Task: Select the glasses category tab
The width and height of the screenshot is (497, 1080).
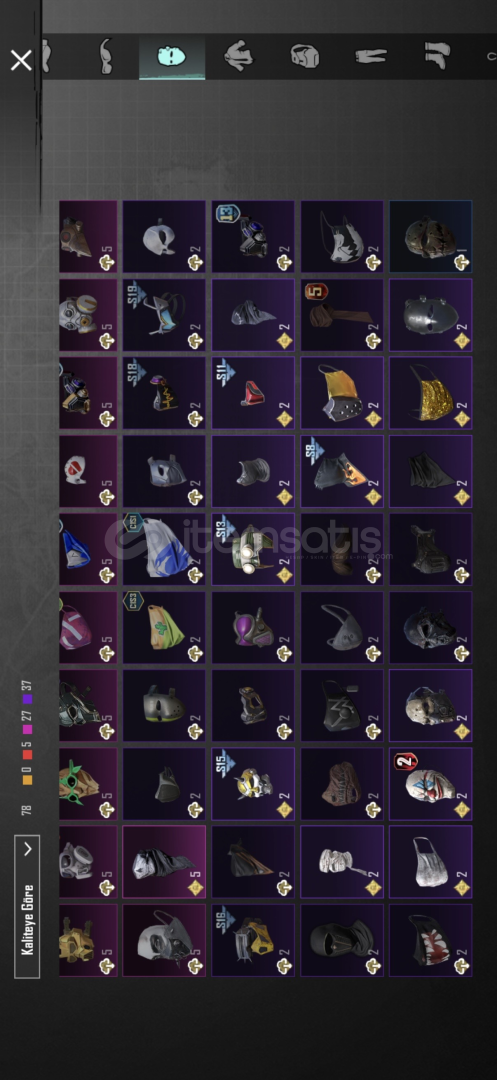Action: point(105,56)
